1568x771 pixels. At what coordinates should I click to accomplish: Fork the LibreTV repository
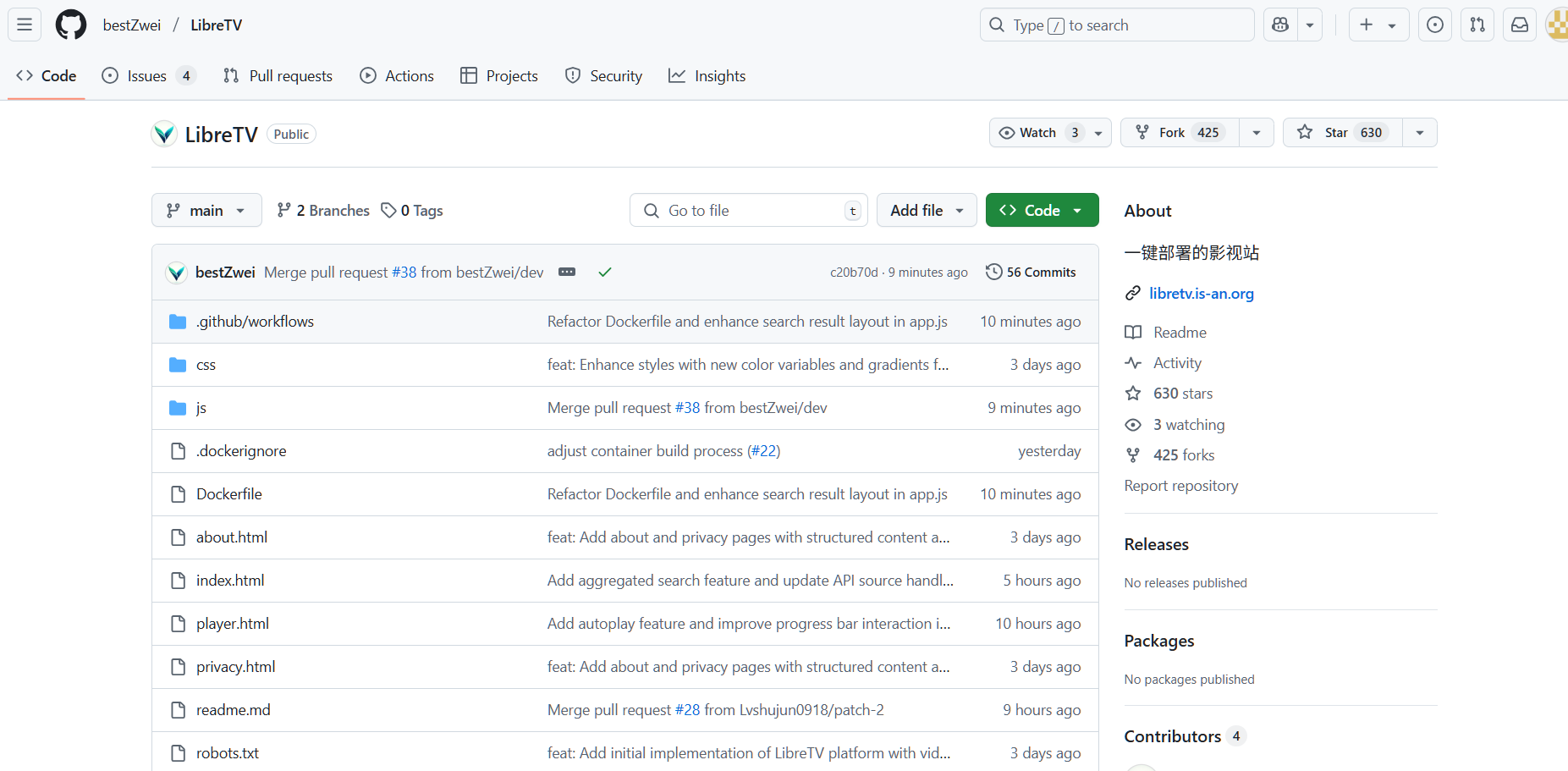pos(1180,133)
